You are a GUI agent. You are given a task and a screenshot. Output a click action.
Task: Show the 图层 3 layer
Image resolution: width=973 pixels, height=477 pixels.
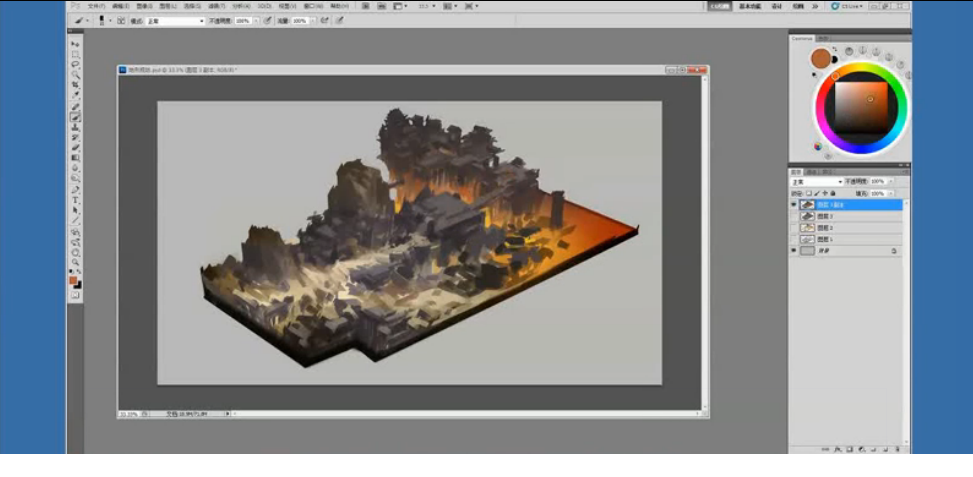pyautogui.click(x=794, y=216)
